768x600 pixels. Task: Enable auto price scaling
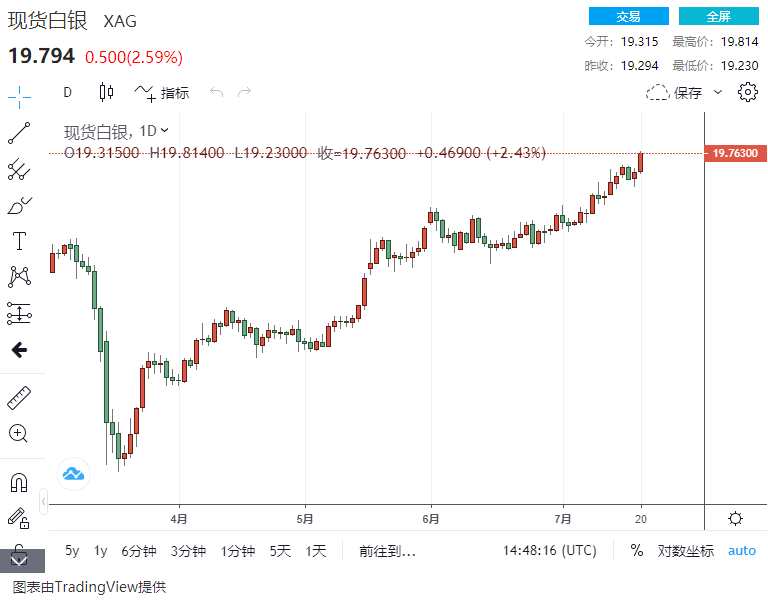(x=742, y=550)
